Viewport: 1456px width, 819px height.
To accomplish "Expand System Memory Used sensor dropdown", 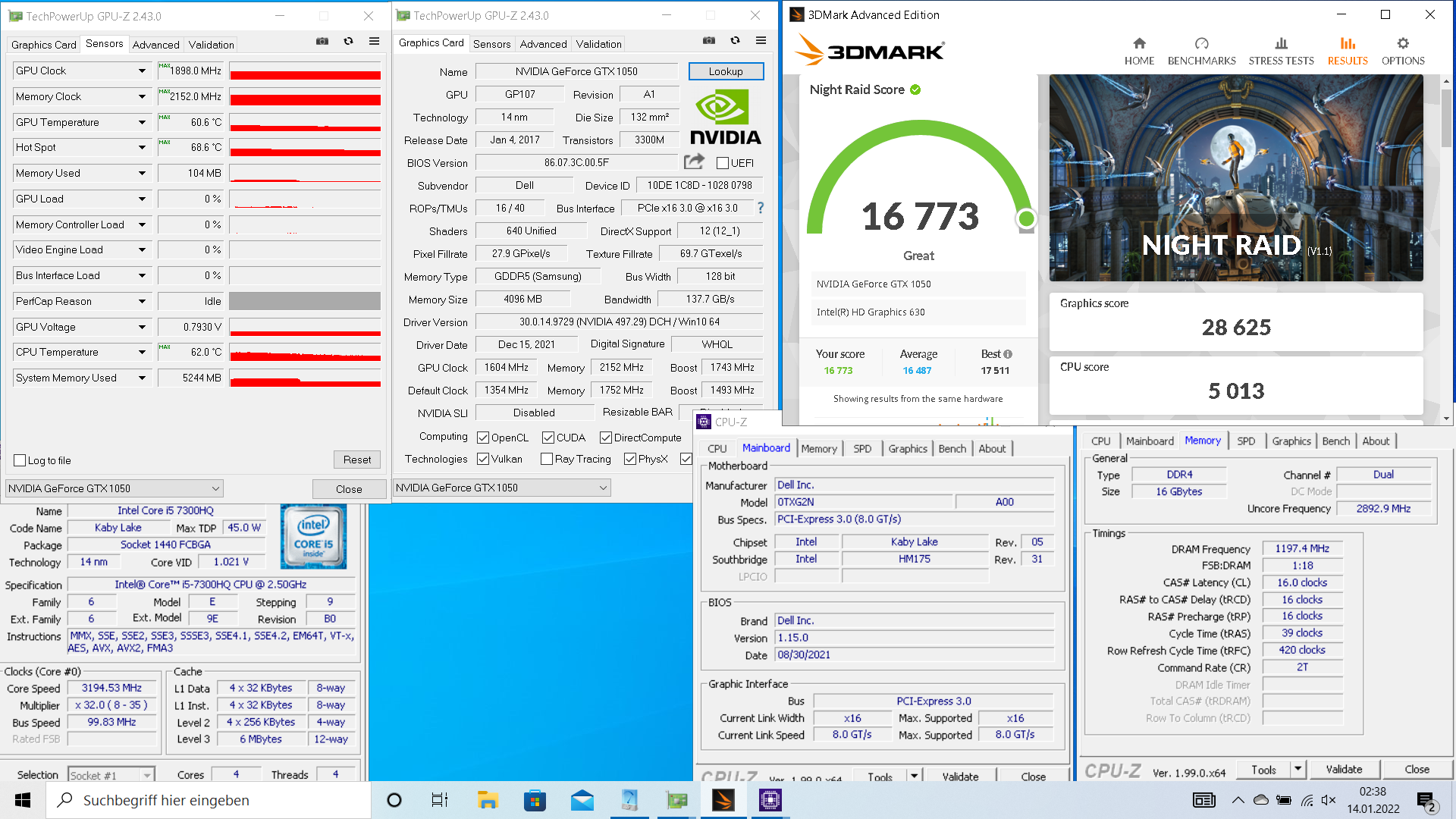I will click(x=142, y=378).
